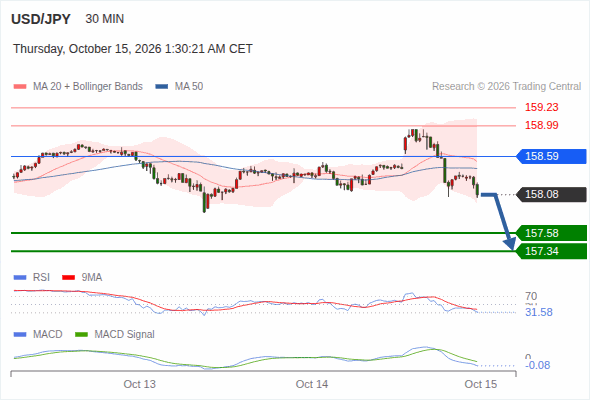
Task: Click the black 158.08 current price tag
Action: point(551,195)
